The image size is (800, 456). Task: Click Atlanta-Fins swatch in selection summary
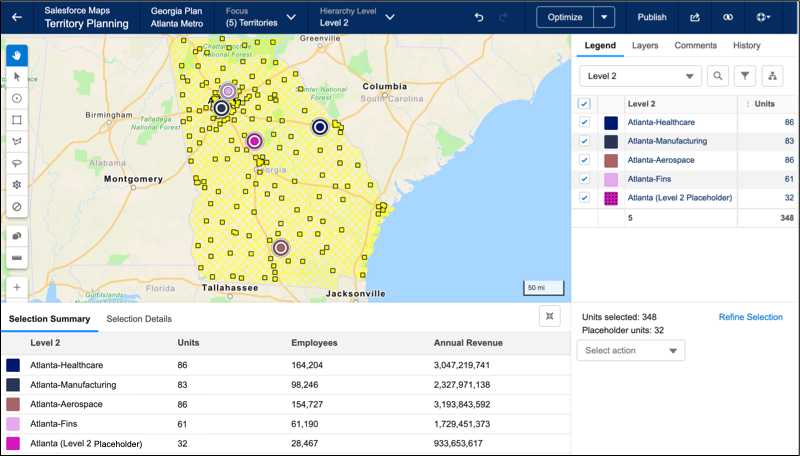coord(13,424)
